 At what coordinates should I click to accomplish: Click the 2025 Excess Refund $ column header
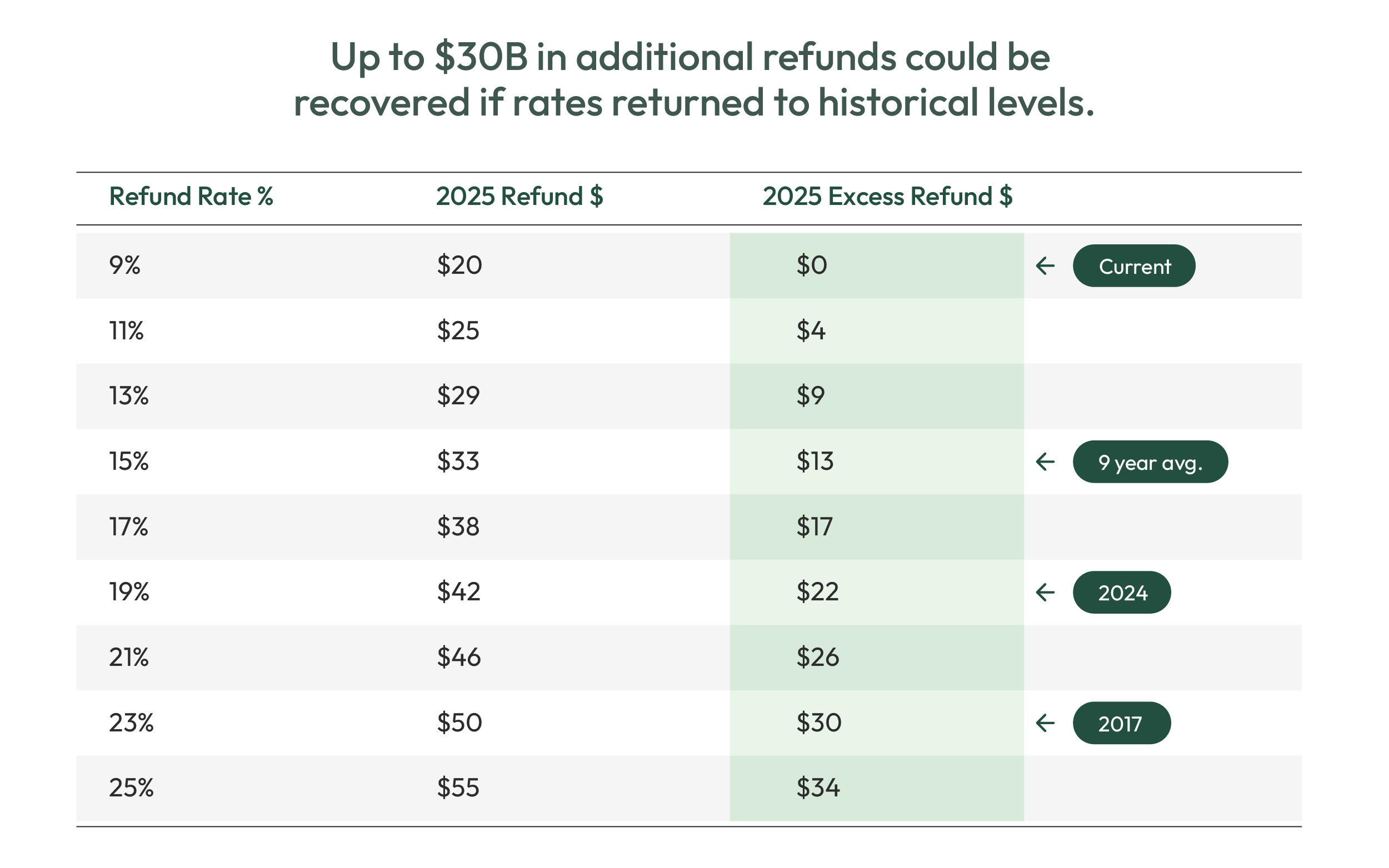pyautogui.click(x=887, y=197)
